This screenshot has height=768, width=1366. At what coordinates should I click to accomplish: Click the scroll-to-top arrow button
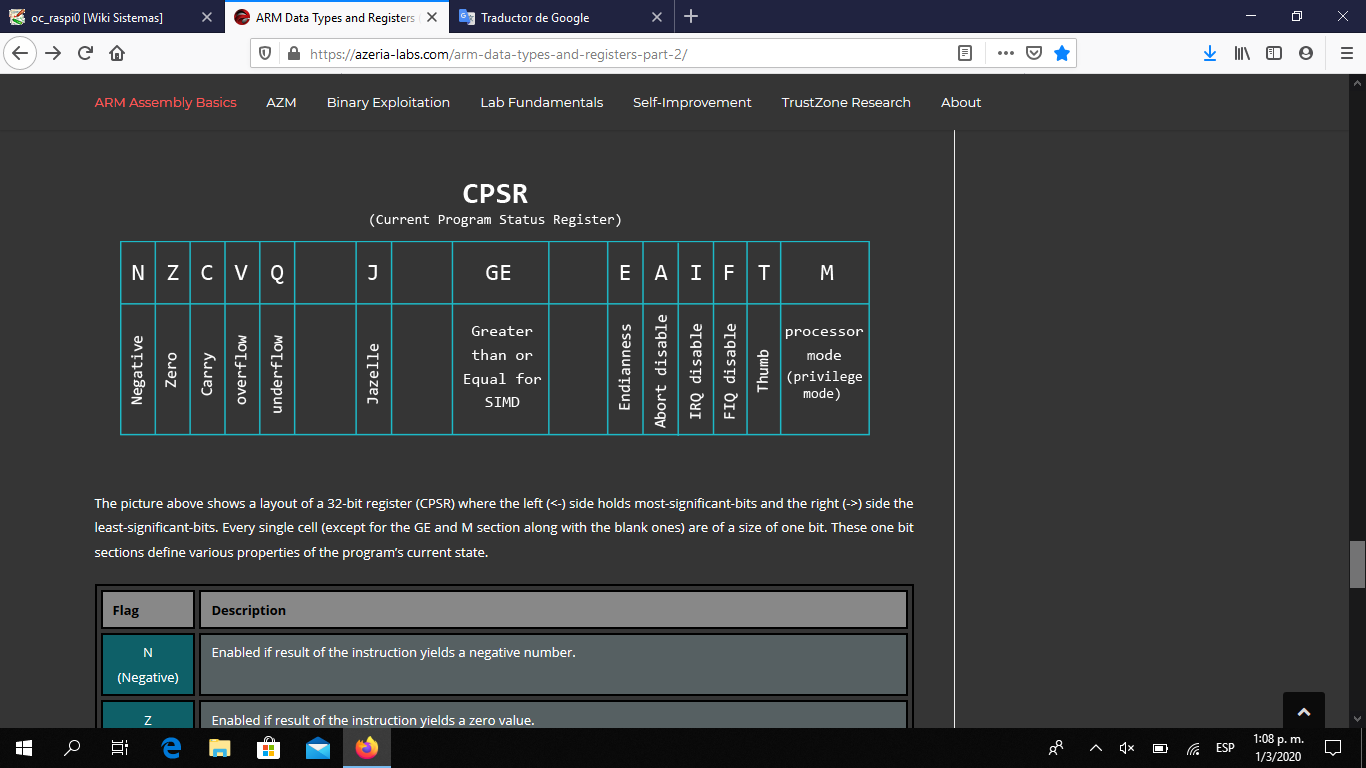coord(1303,712)
